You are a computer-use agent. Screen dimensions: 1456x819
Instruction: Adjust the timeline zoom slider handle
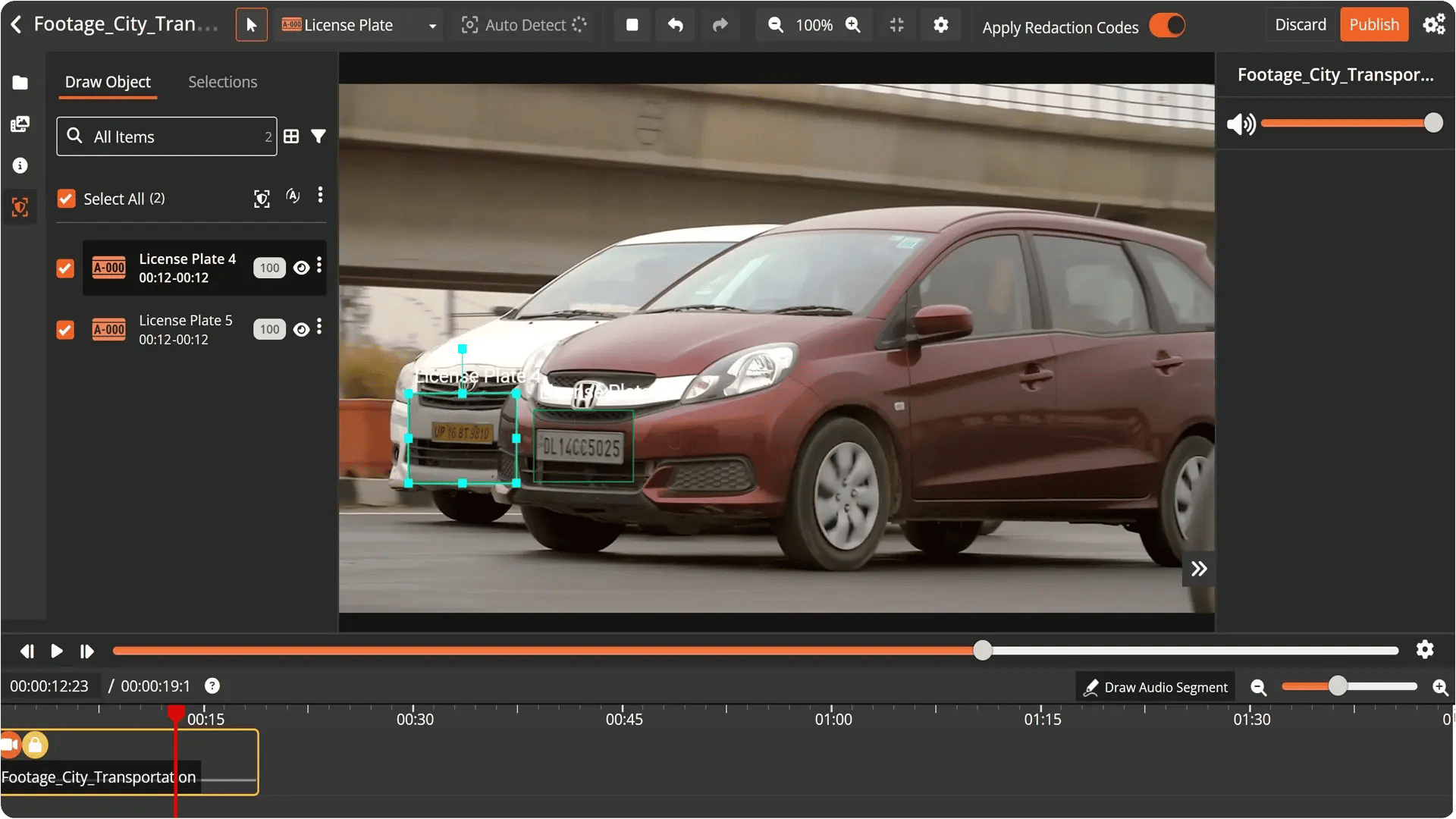coord(1338,686)
